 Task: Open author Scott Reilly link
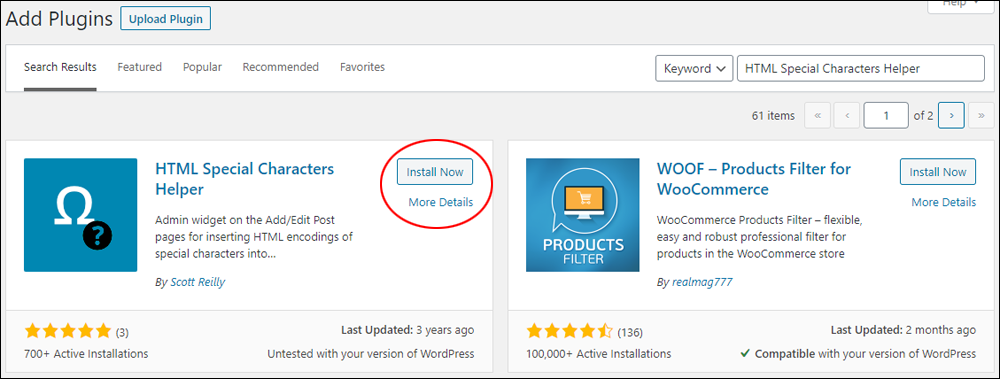point(198,282)
